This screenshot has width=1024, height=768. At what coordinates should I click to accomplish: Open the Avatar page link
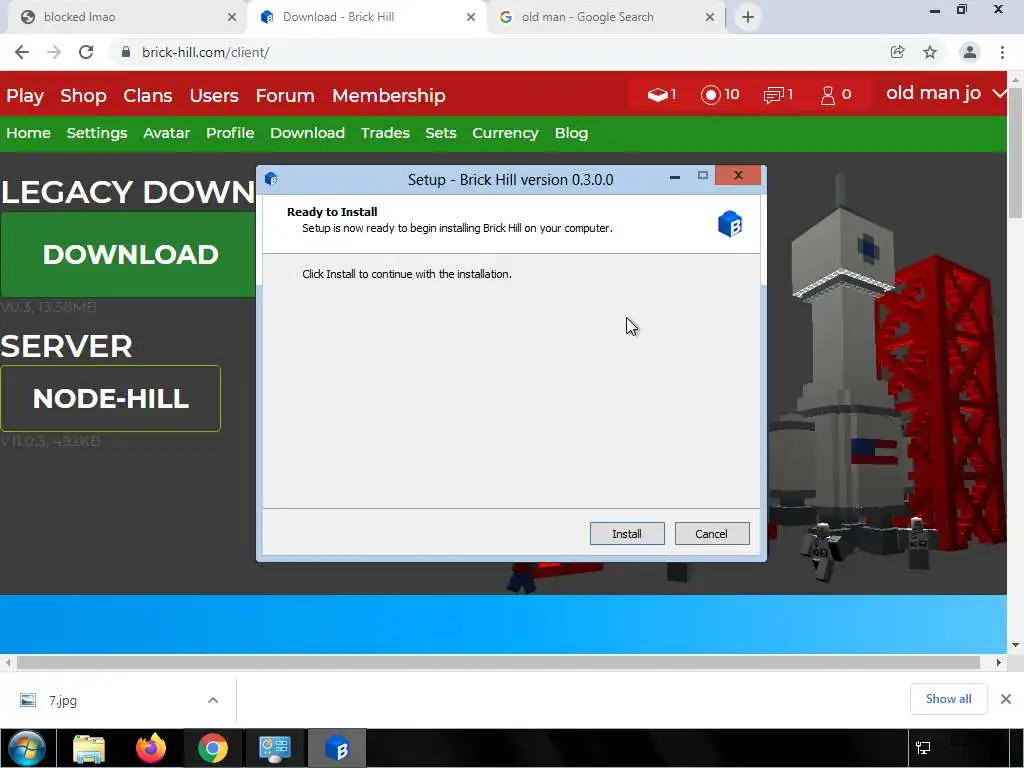pos(167,133)
